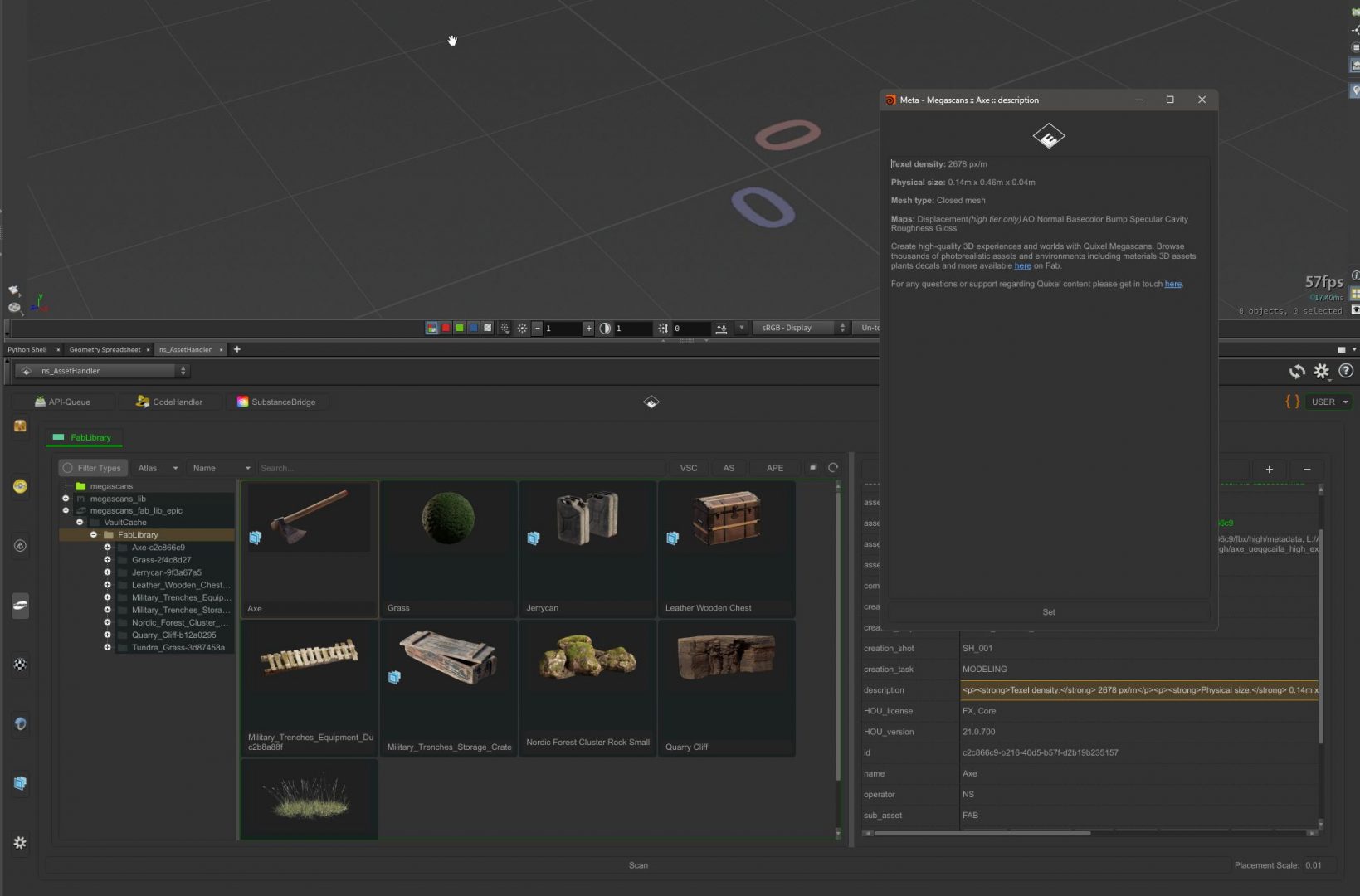Click the sync arrows icon

[1297, 372]
